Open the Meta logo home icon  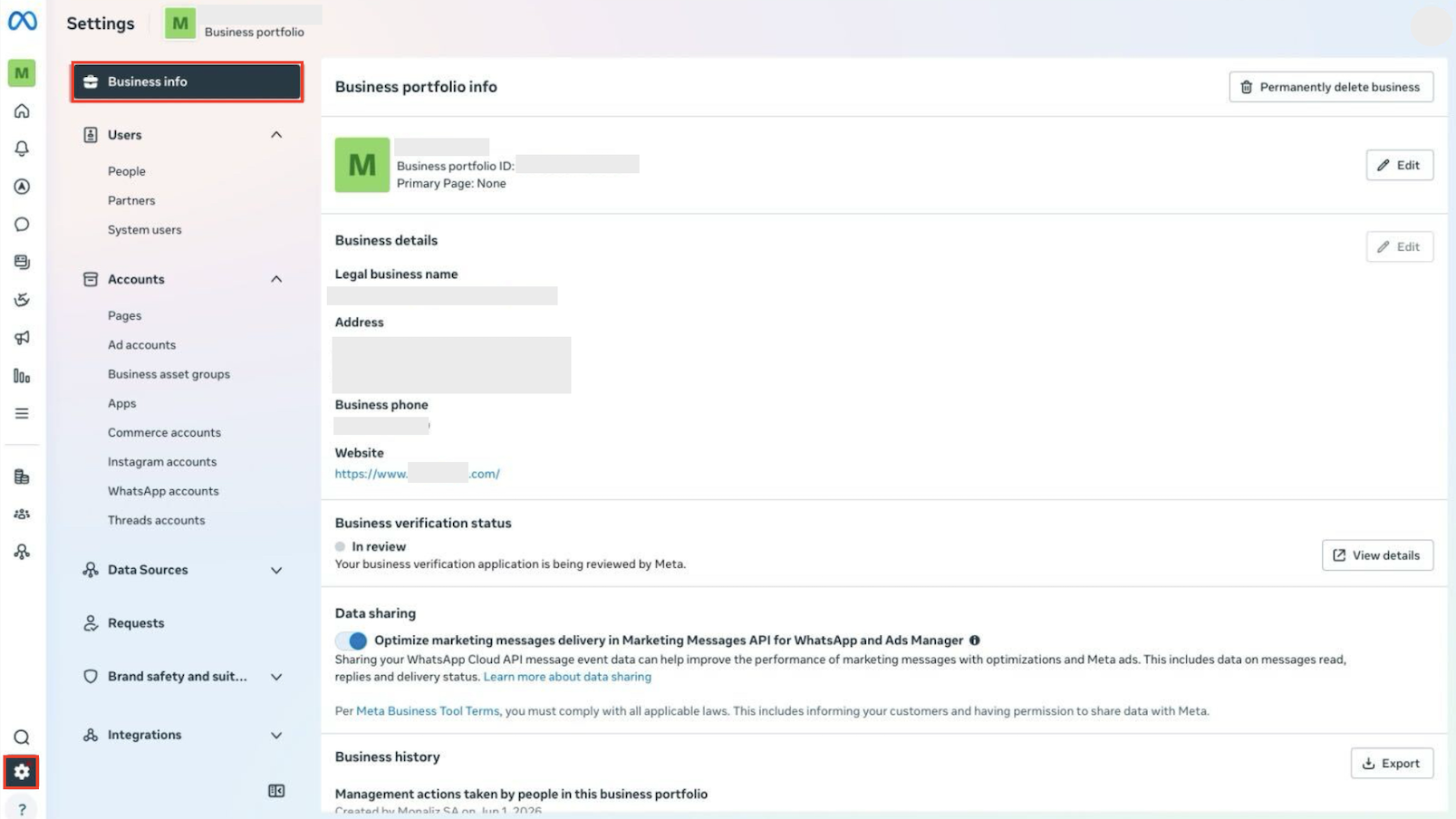pyautogui.click(x=22, y=21)
